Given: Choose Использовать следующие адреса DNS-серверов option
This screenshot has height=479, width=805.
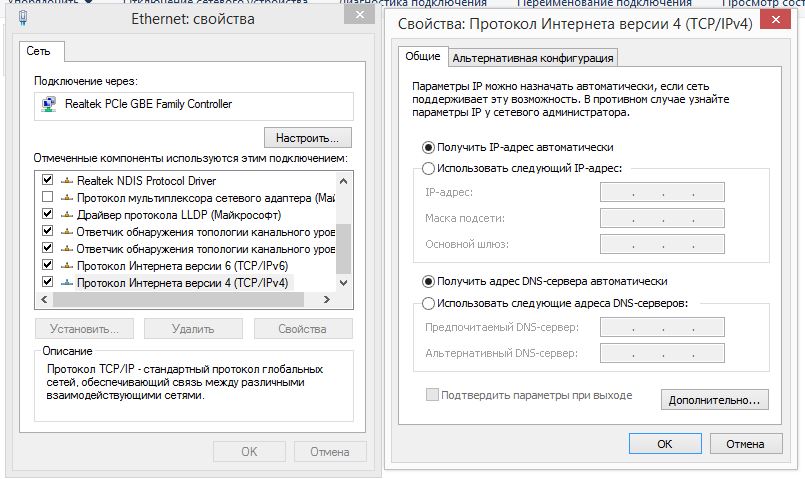Looking at the screenshot, I should (428, 303).
